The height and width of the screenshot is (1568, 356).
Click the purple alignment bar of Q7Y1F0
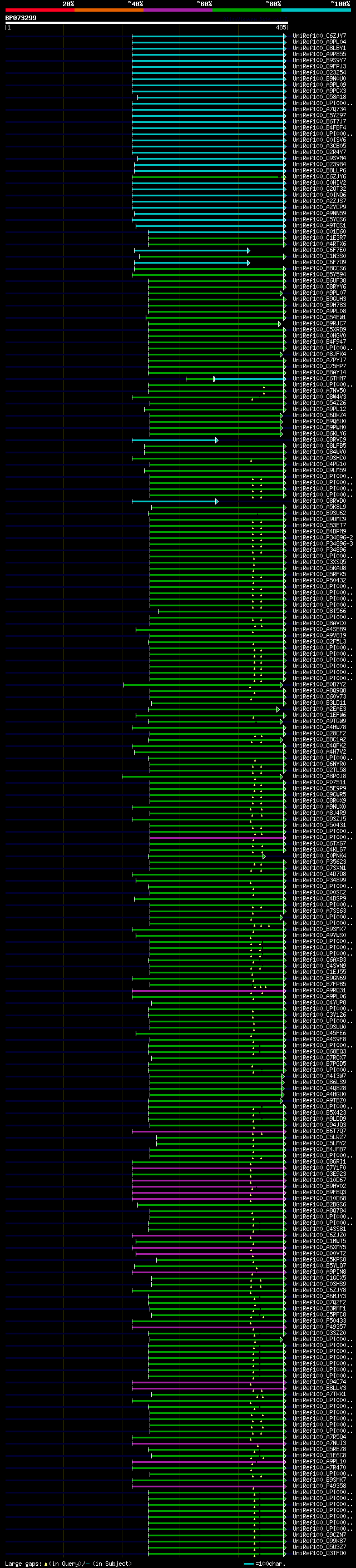tap(209, 1168)
